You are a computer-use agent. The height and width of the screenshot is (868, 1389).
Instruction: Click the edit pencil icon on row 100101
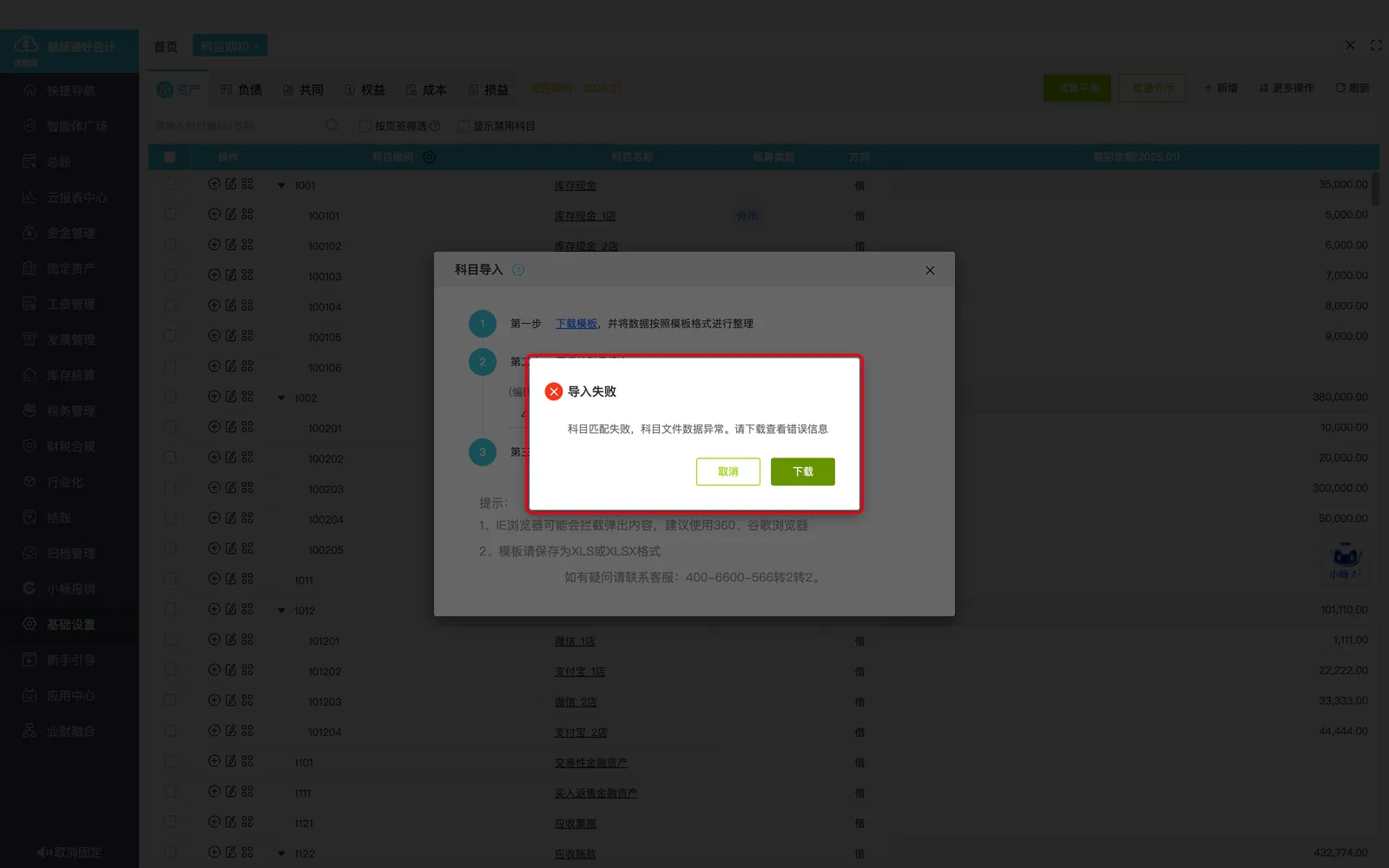coord(231,214)
